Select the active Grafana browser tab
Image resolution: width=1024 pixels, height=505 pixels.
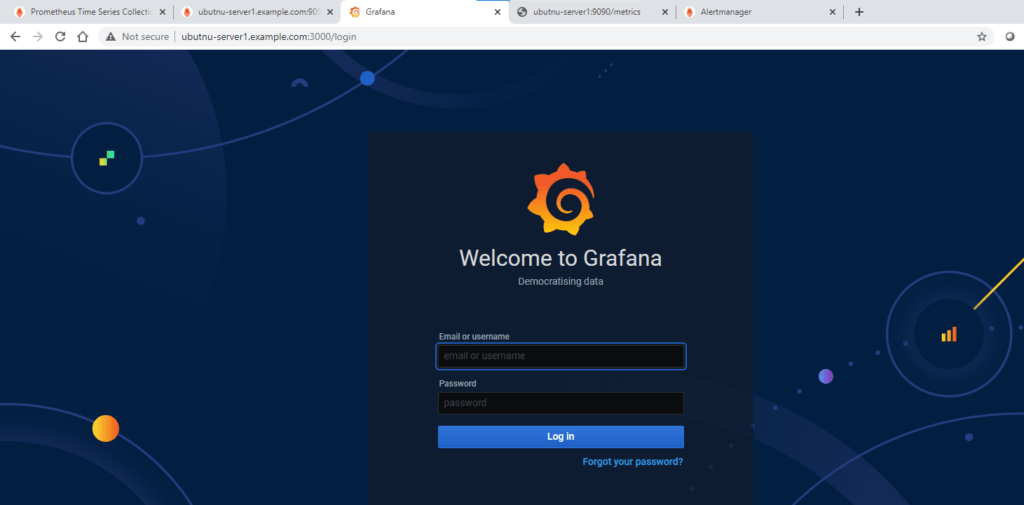pos(424,12)
